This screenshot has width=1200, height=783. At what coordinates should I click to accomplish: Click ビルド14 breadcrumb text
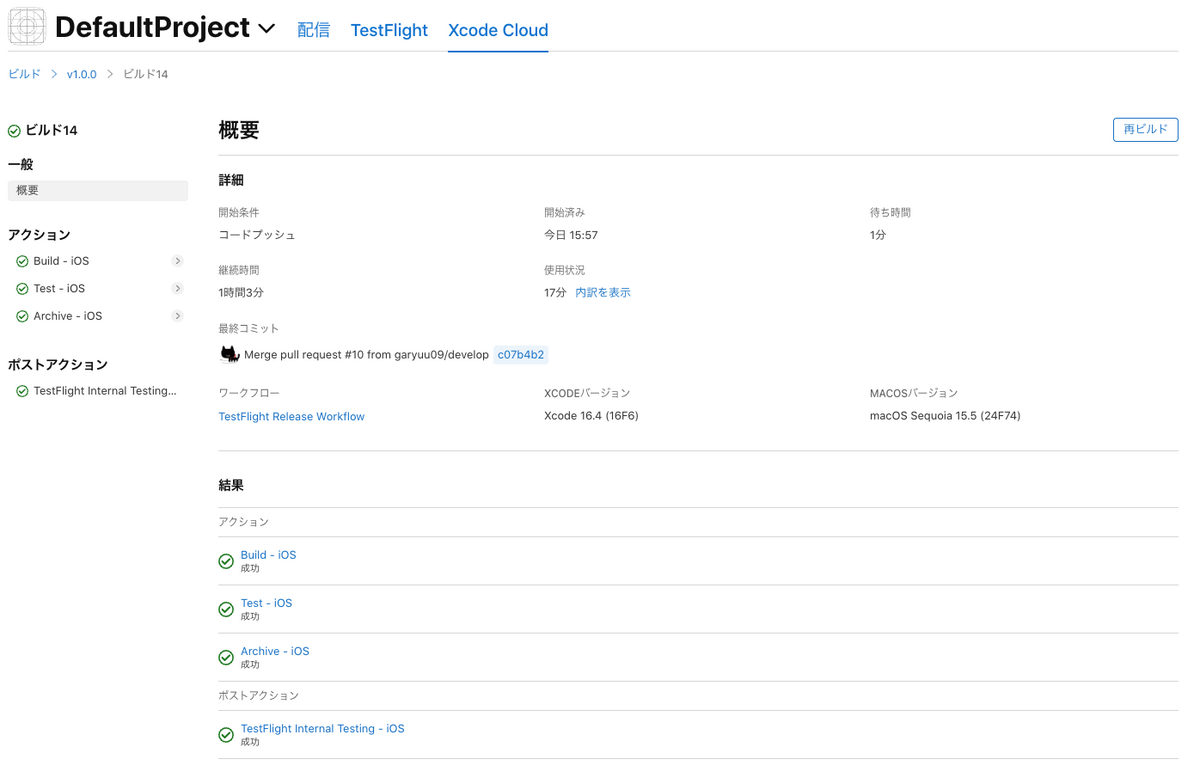pos(145,74)
